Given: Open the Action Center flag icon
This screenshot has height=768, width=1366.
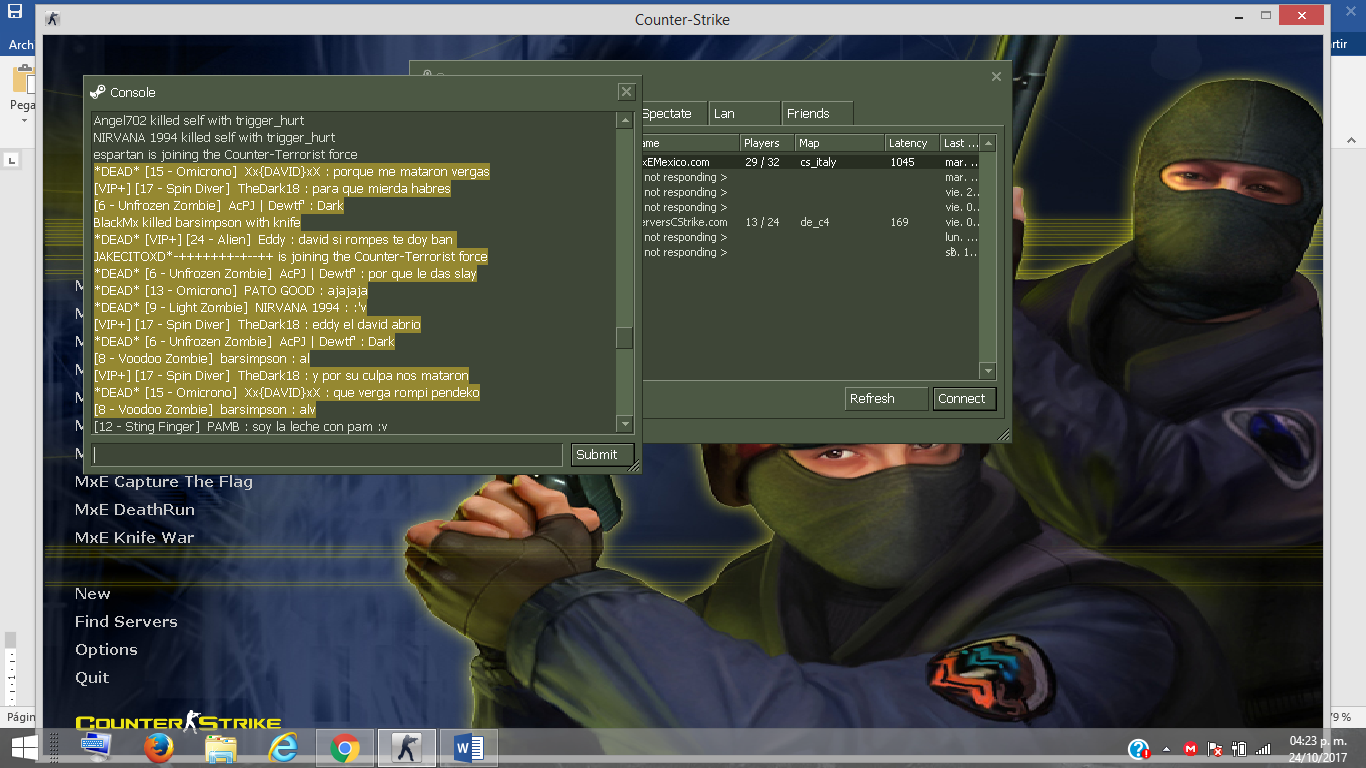Looking at the screenshot, I should tap(1215, 748).
